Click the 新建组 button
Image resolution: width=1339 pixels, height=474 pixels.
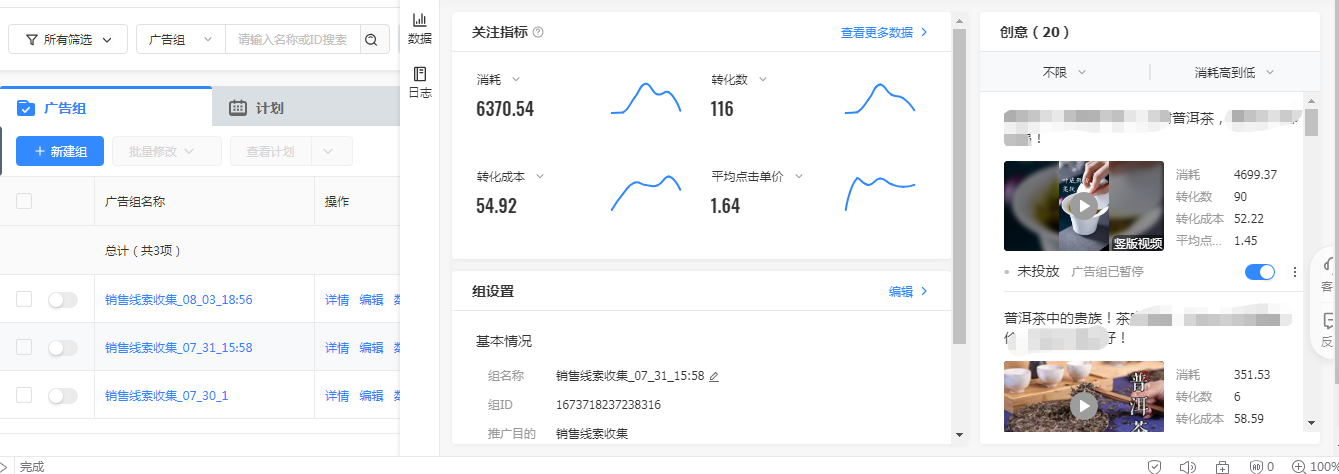(60, 151)
